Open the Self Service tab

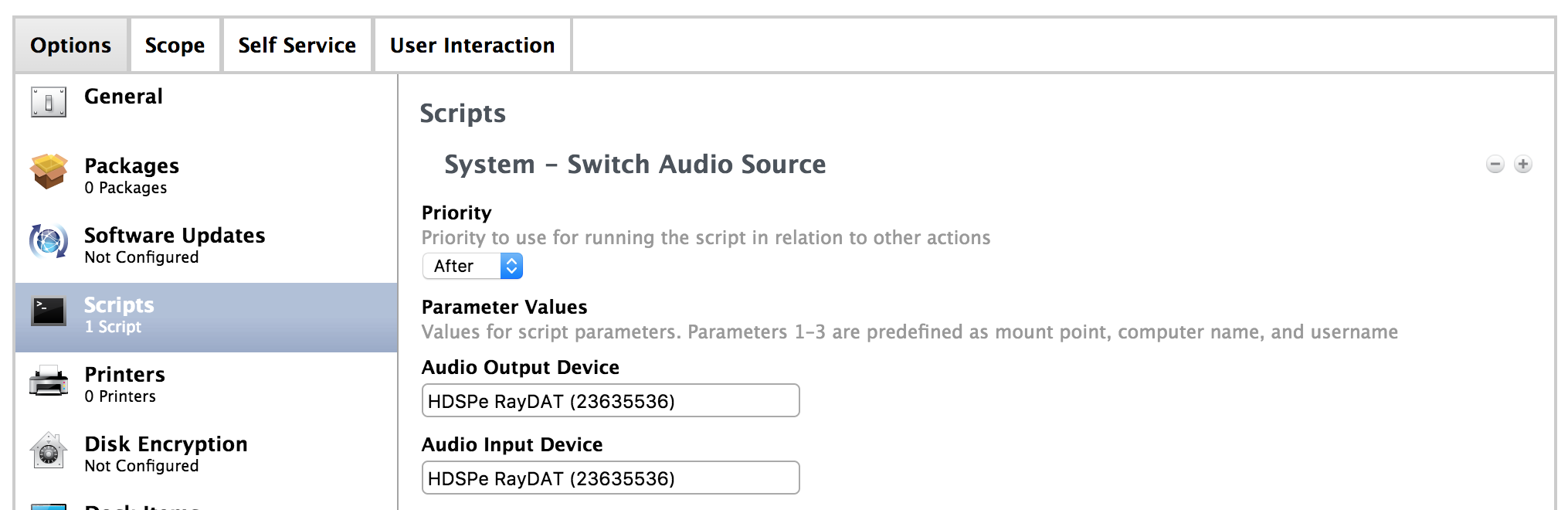(297, 46)
